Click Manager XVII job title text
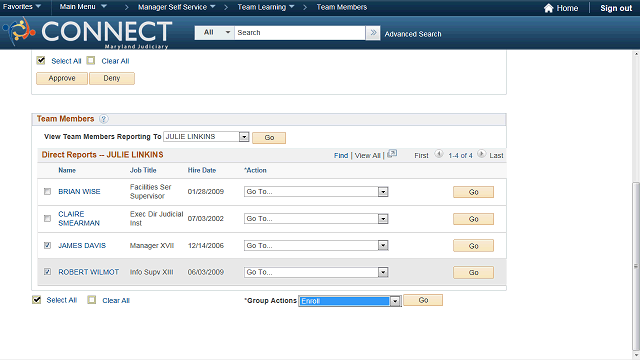Image resolution: width=640 pixels, height=360 pixels. point(152,245)
